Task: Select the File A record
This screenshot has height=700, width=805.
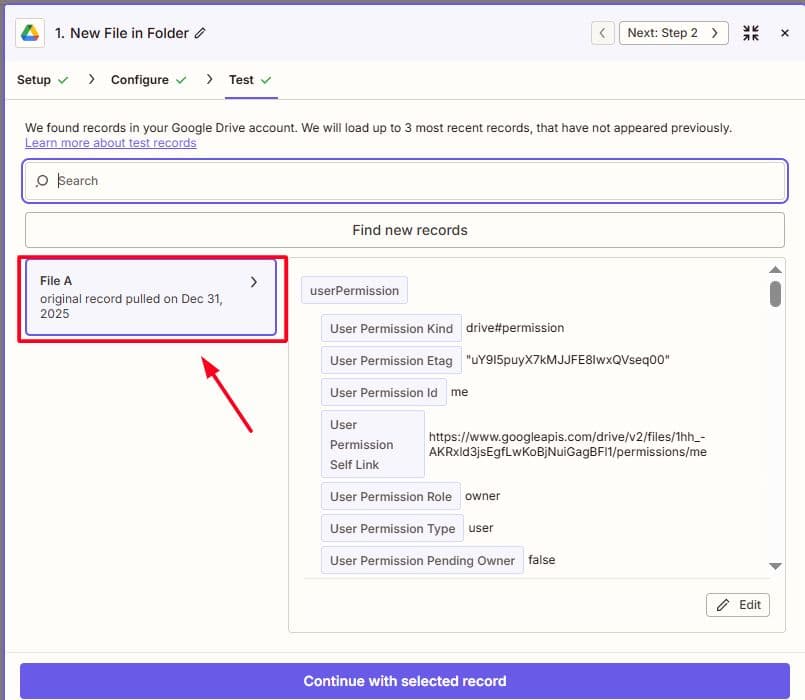Action: tap(140, 297)
